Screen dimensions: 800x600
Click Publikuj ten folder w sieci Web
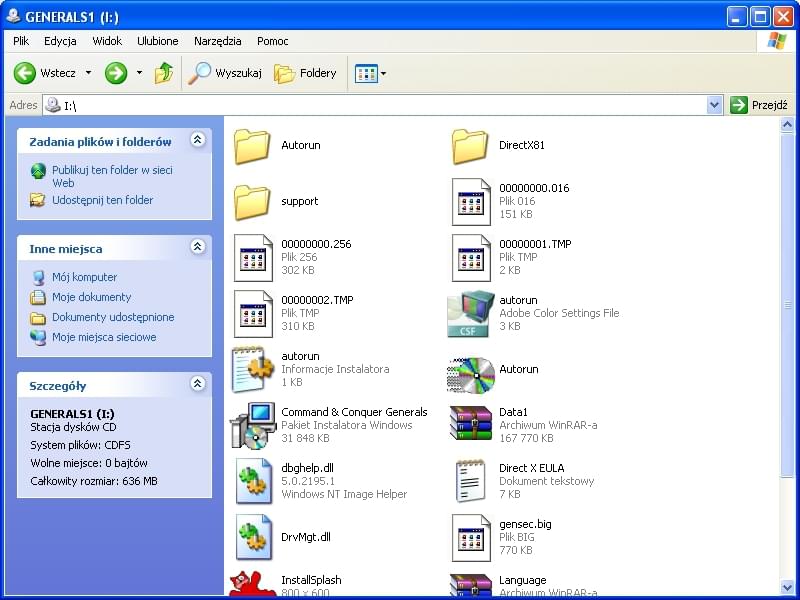click(x=112, y=177)
